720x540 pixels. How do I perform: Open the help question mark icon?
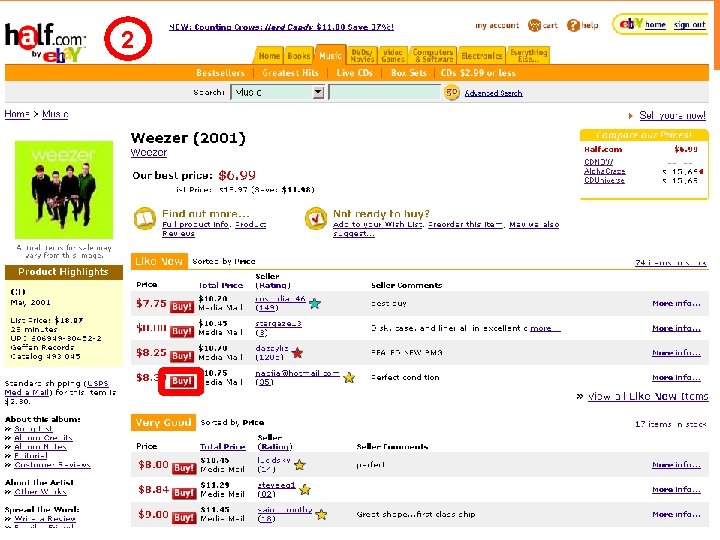(573, 25)
